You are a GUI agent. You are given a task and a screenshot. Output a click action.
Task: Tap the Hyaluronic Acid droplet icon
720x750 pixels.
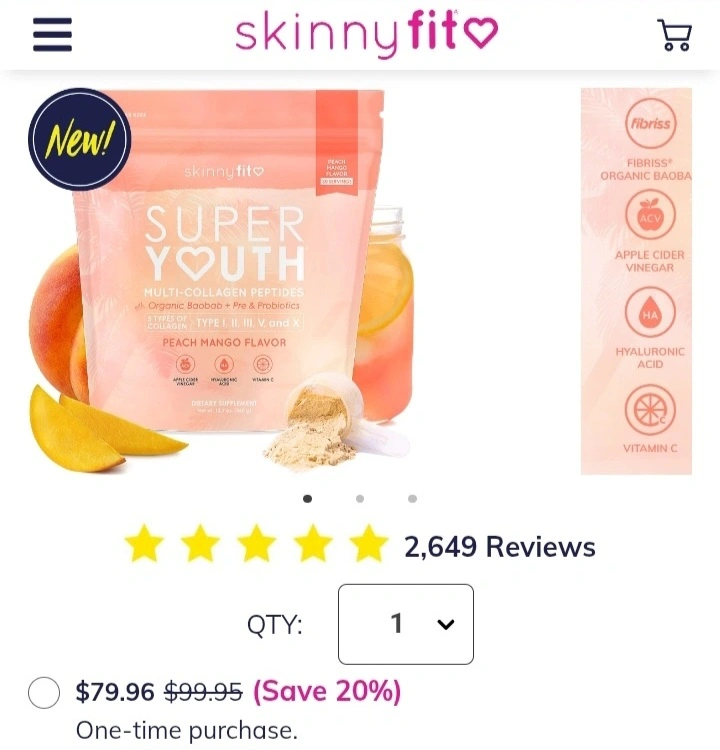650,312
